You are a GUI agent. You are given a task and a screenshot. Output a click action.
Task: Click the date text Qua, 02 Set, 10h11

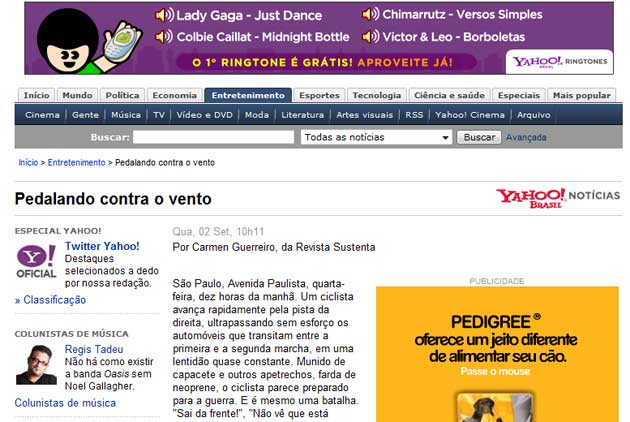click(x=218, y=231)
